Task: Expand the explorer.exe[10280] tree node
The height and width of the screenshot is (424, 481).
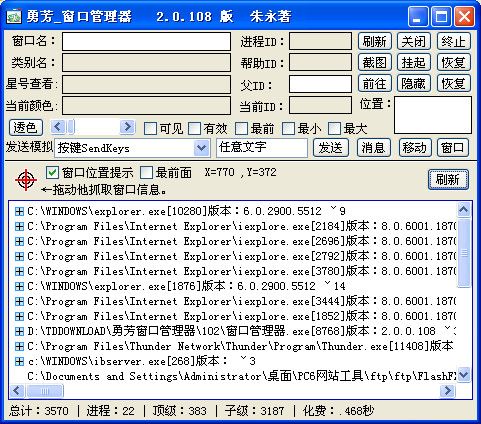Action: click(x=19, y=211)
